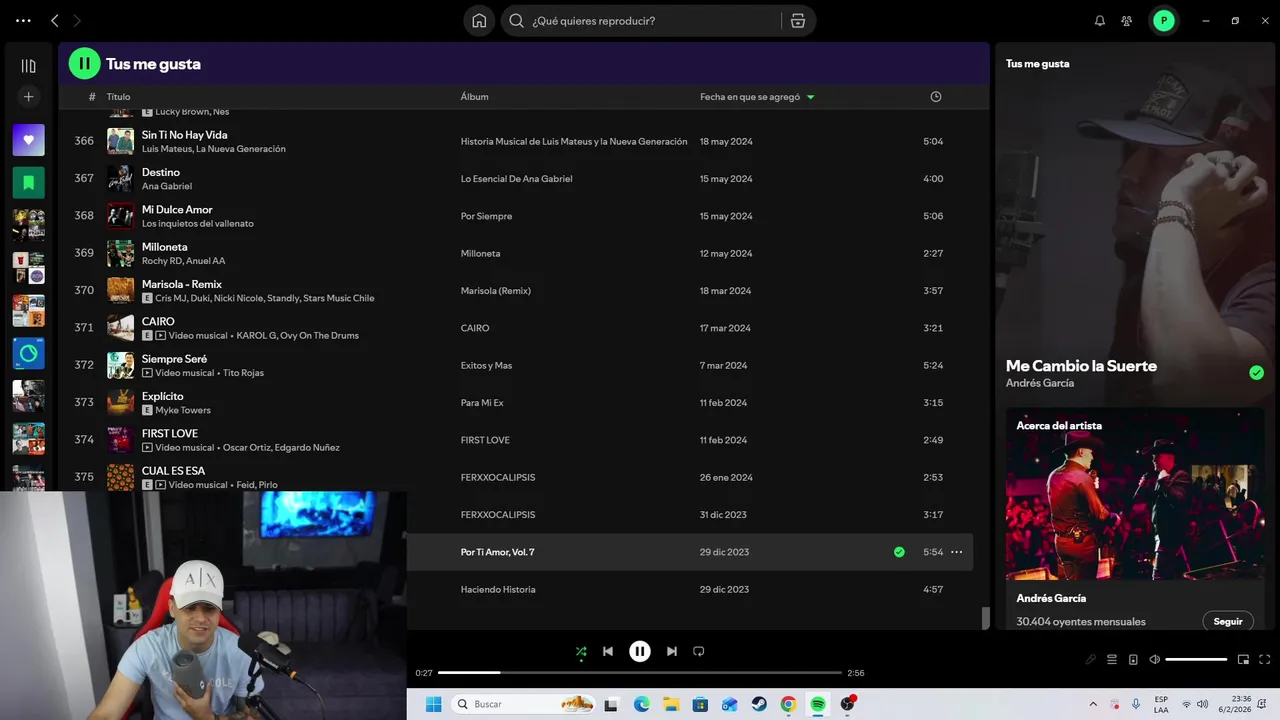Open more options for Por Ti Amor row
The height and width of the screenshot is (720, 1280).
[x=956, y=552]
